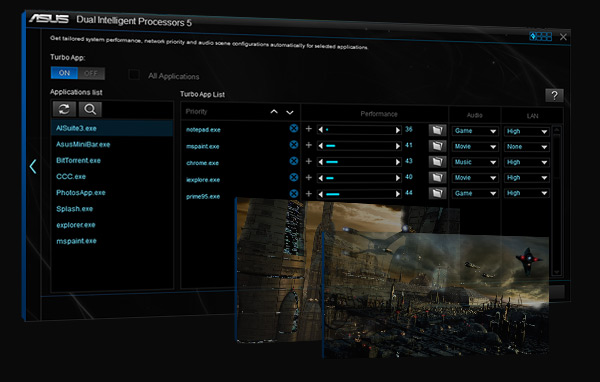Open Audio dropdown for notepad.exe (Game)
The width and height of the screenshot is (600, 382).
click(x=475, y=131)
